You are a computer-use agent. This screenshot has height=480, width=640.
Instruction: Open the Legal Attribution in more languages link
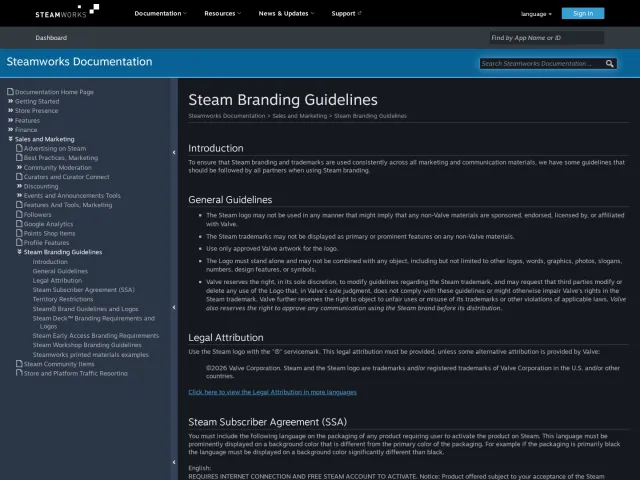[272, 392]
